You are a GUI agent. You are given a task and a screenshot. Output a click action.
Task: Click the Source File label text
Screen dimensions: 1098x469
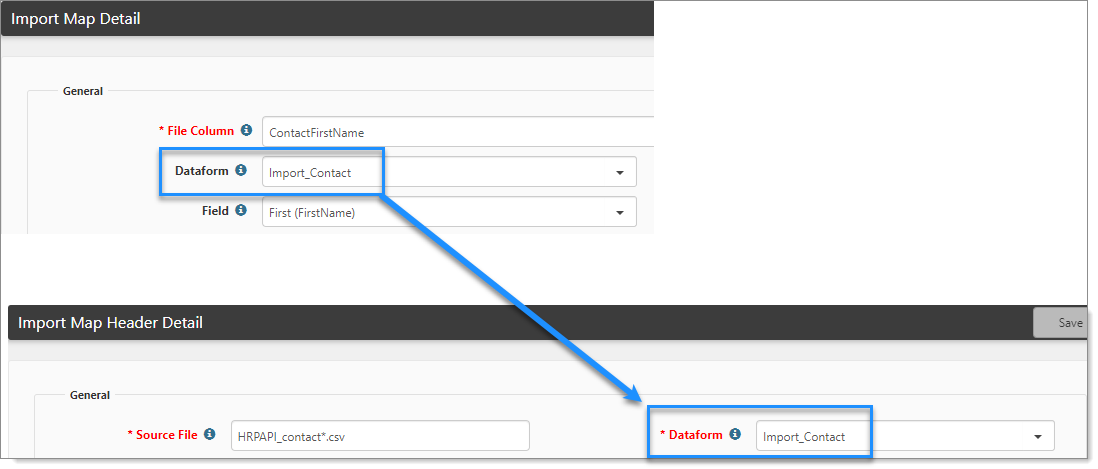coord(166,434)
